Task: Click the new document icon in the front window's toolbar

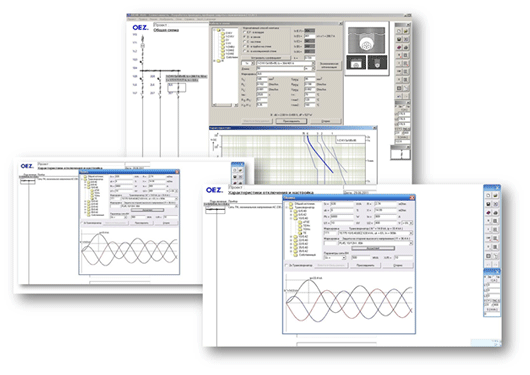Action: pos(488,195)
